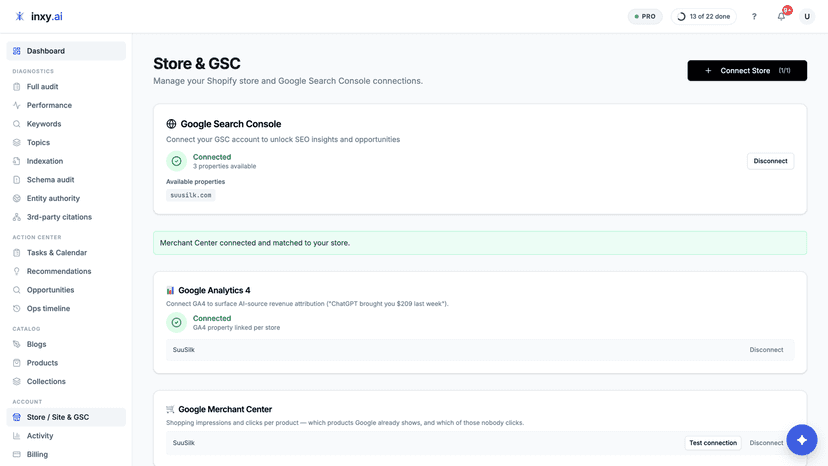Open Full audit page
The image size is (828, 466).
tap(66, 87)
